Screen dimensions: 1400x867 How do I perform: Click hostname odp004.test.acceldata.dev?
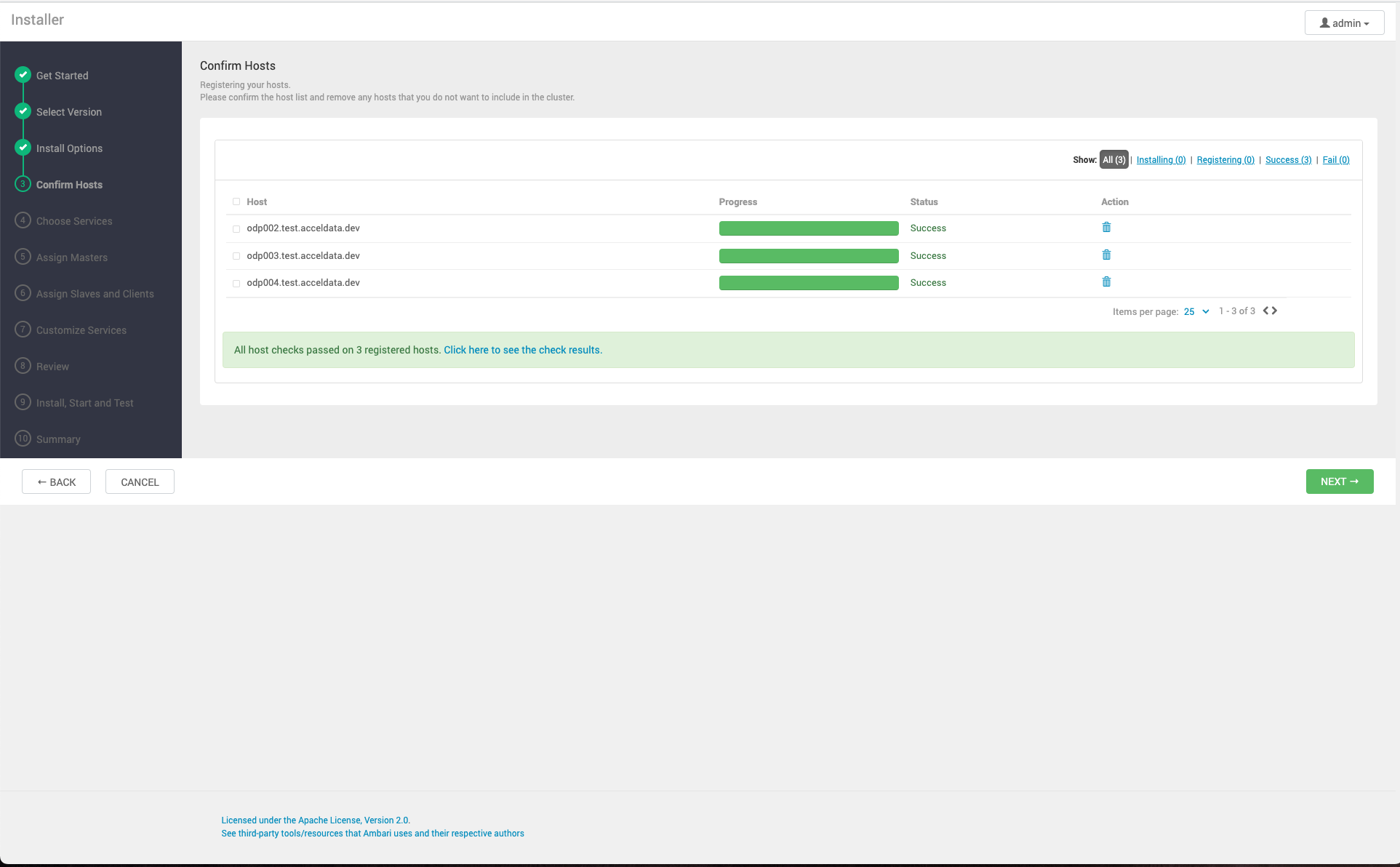point(303,282)
